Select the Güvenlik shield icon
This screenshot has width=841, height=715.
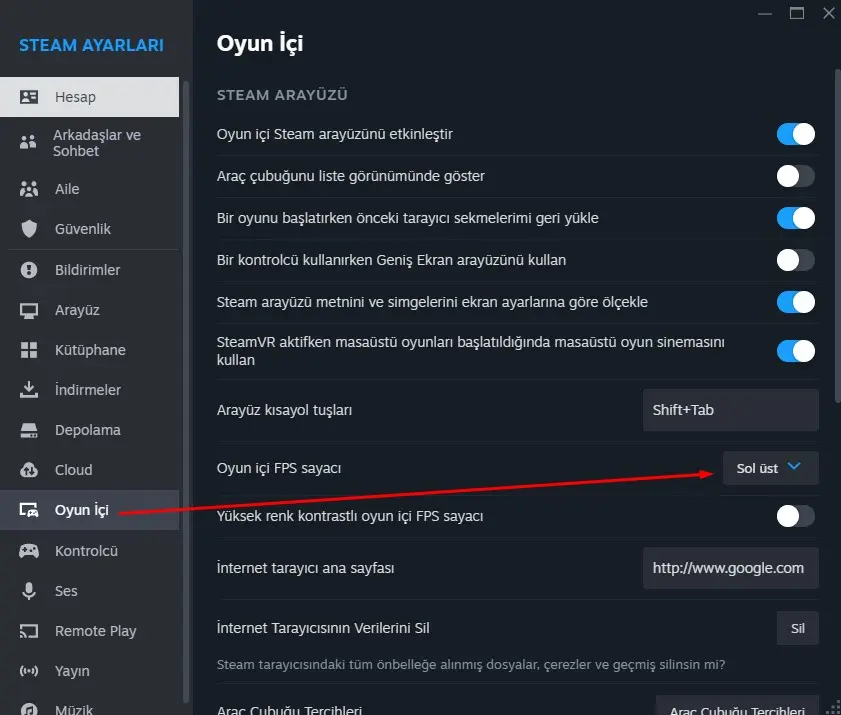pyautogui.click(x=29, y=229)
